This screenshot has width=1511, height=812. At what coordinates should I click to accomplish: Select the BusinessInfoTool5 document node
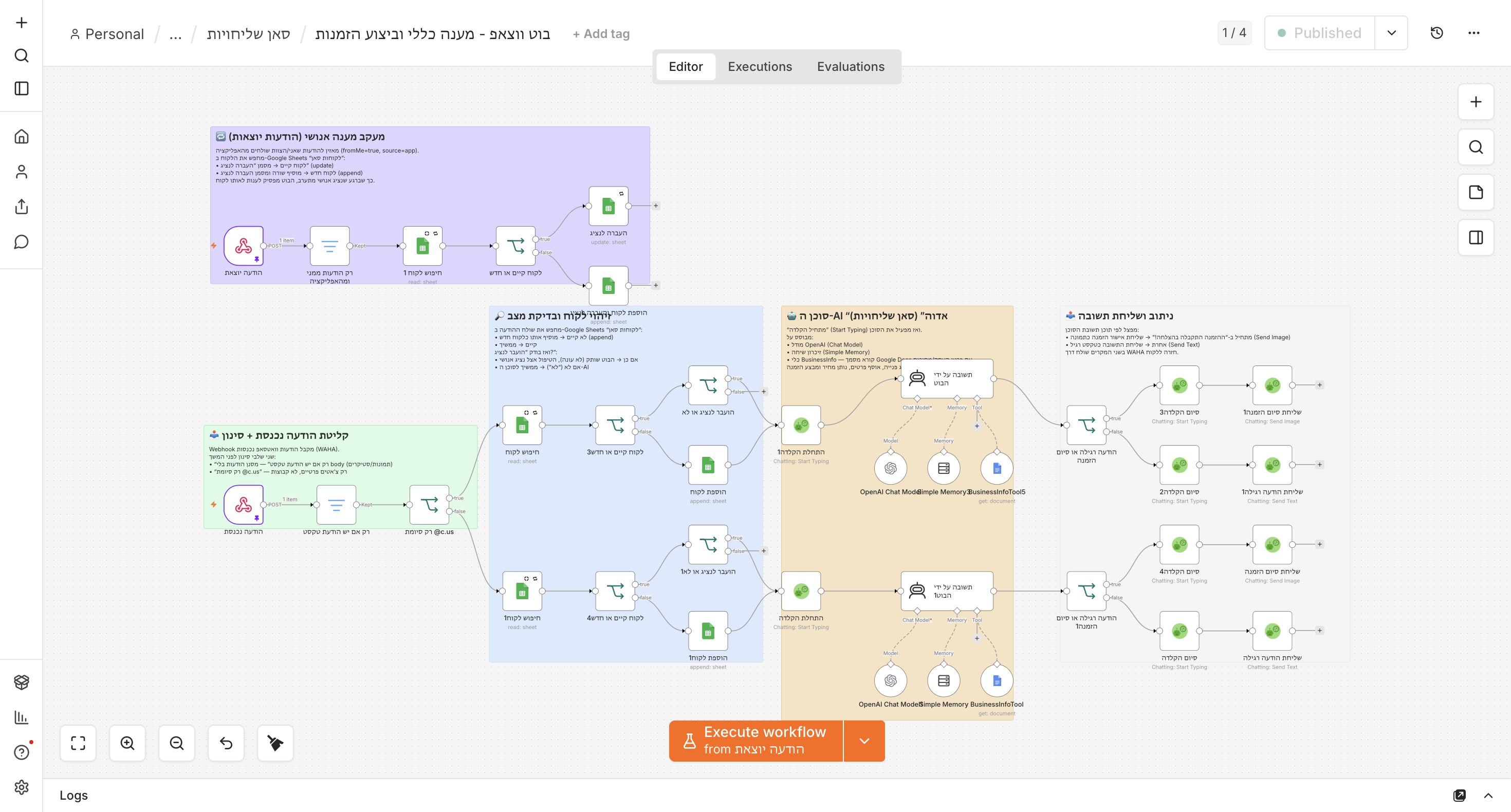point(997,468)
